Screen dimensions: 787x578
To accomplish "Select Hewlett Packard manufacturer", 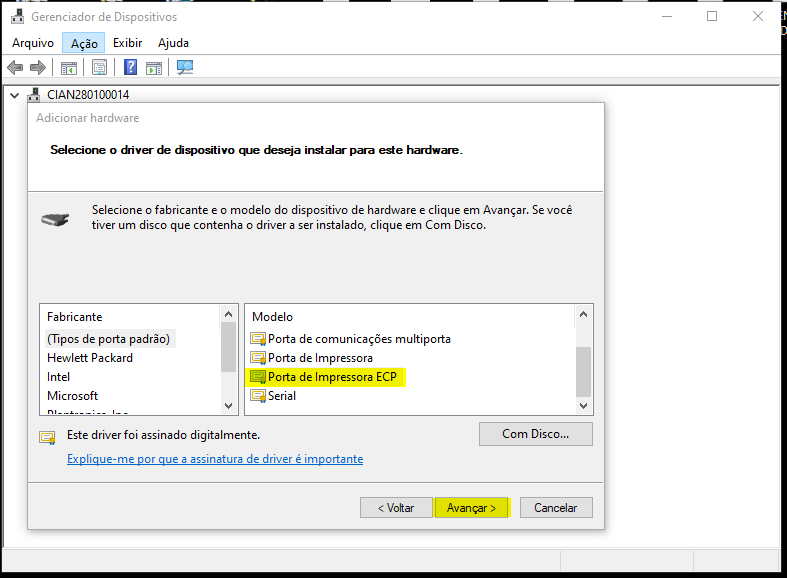I will coord(90,358).
